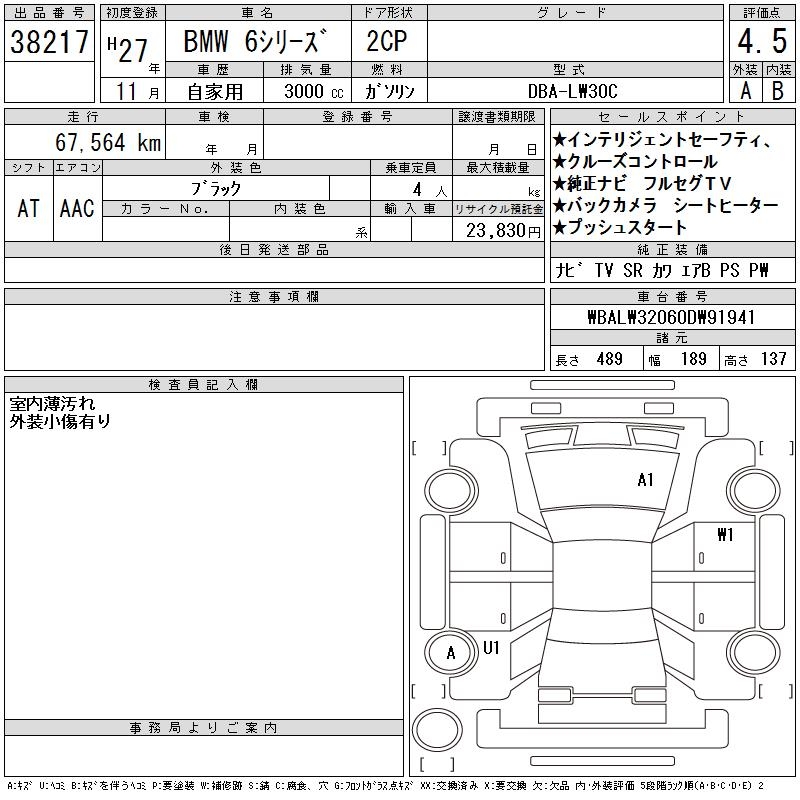Viewport: 800px width, 800px height.
Task: Click the length value 489
Action: (610, 359)
